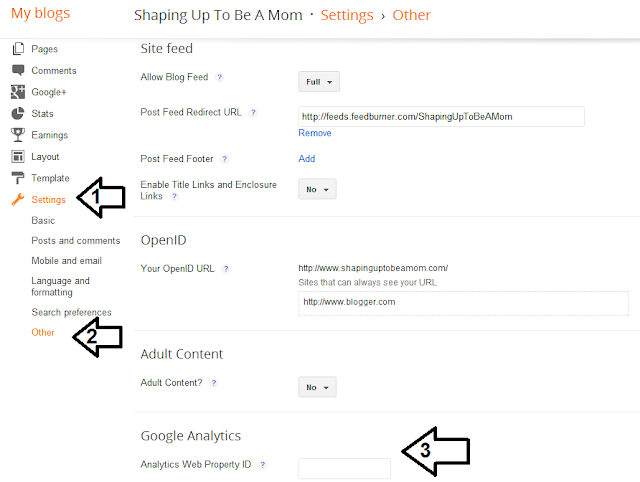The image size is (640, 482).
Task: Click the Google+ icon in sidebar
Action: pyautogui.click(x=18, y=92)
